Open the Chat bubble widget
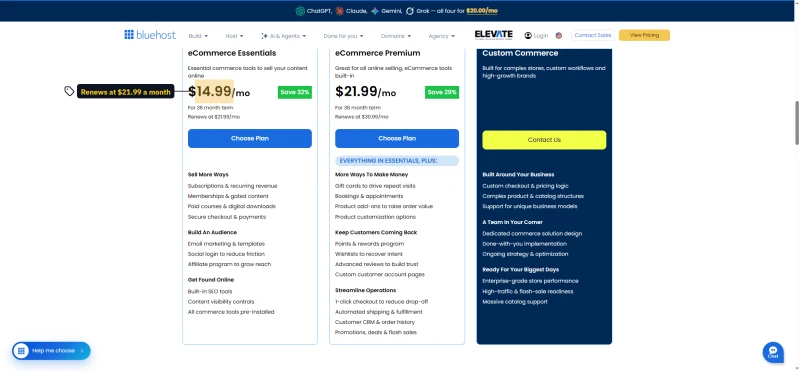 pyautogui.click(x=773, y=352)
